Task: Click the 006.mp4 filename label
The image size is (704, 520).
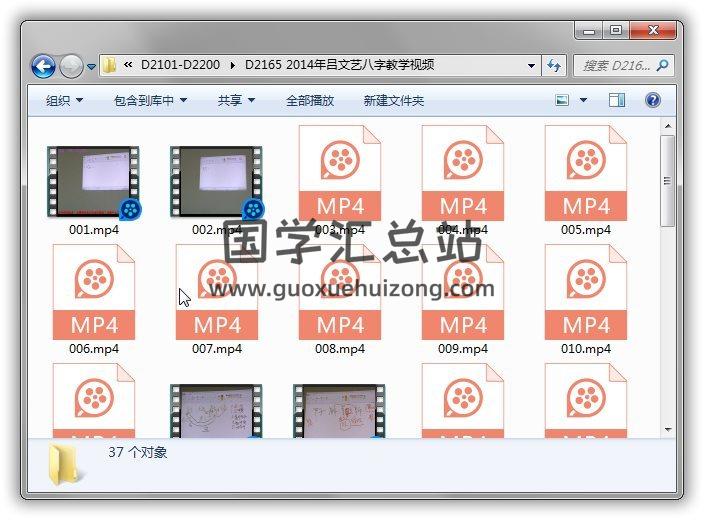Action: coord(94,349)
